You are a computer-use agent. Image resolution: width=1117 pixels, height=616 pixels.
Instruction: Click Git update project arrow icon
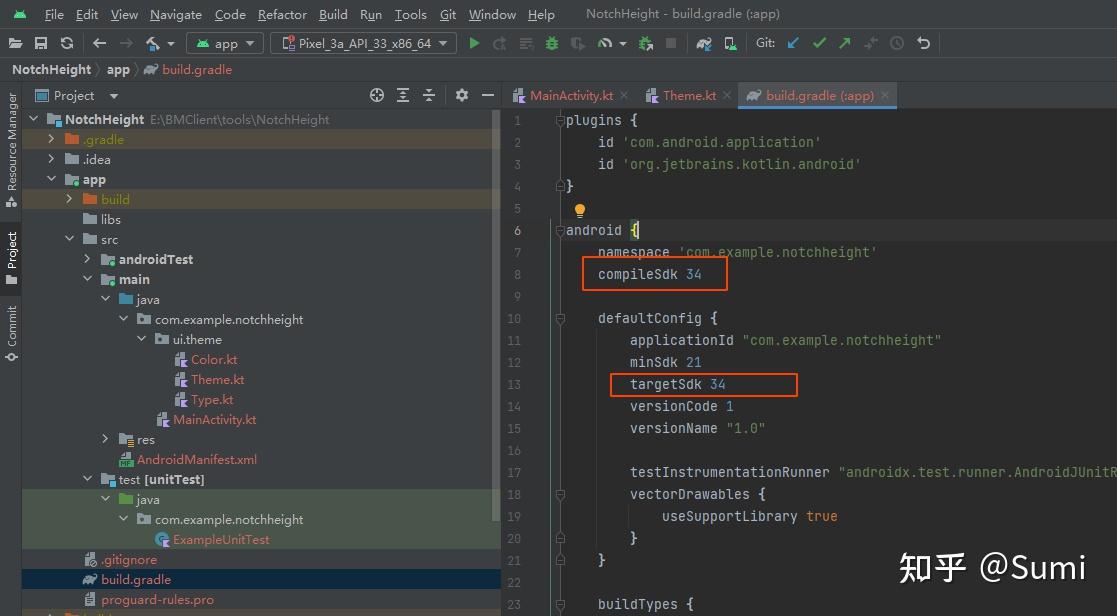click(793, 43)
